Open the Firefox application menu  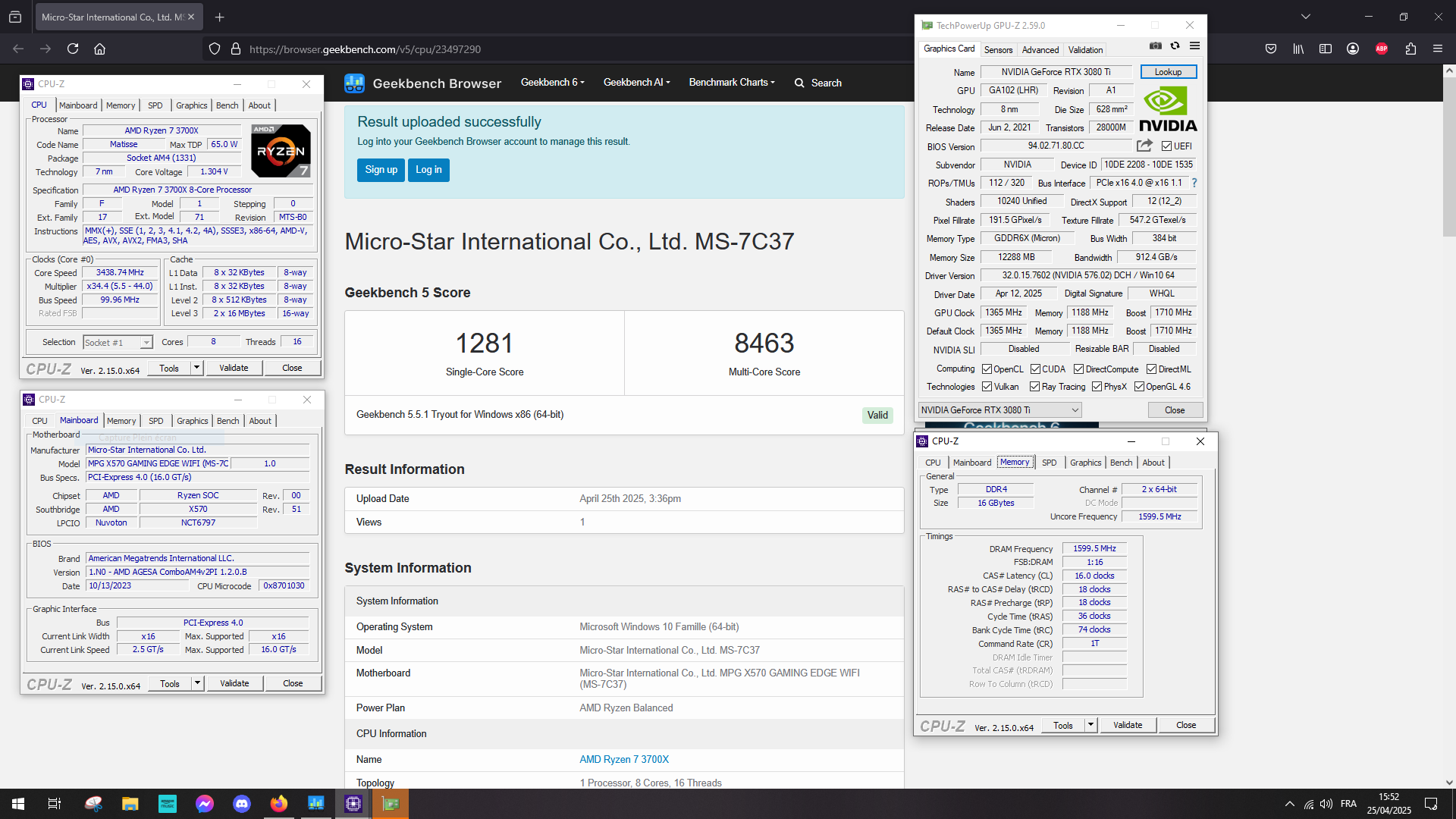click(1438, 49)
